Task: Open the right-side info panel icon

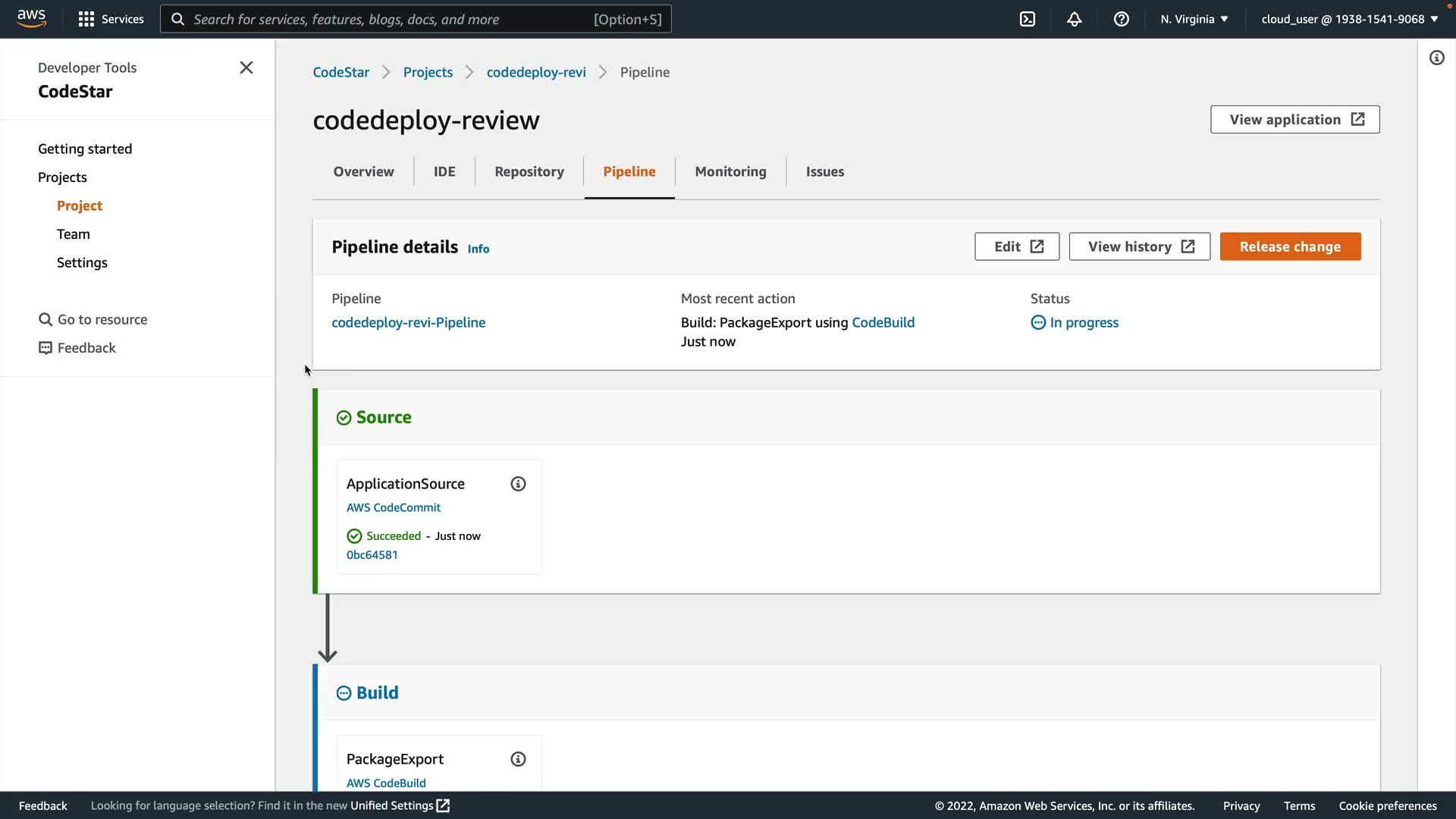Action: coord(1437,58)
